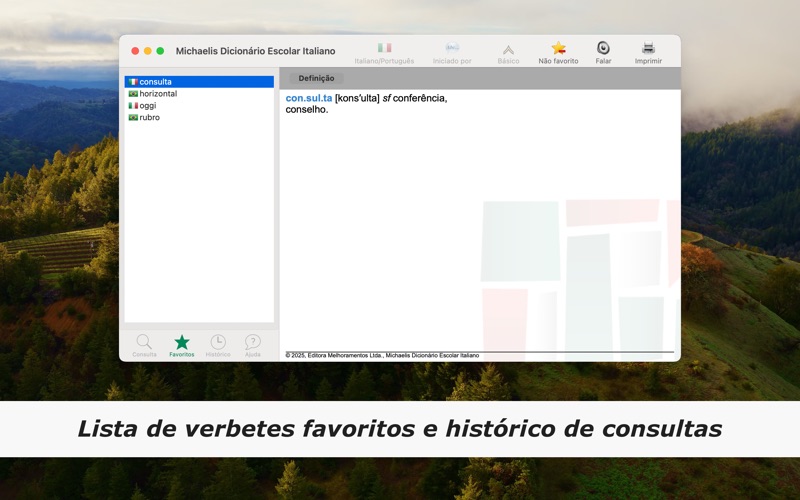
Task: Click the con.sul.ta headword in the definition
Action: tap(309, 98)
